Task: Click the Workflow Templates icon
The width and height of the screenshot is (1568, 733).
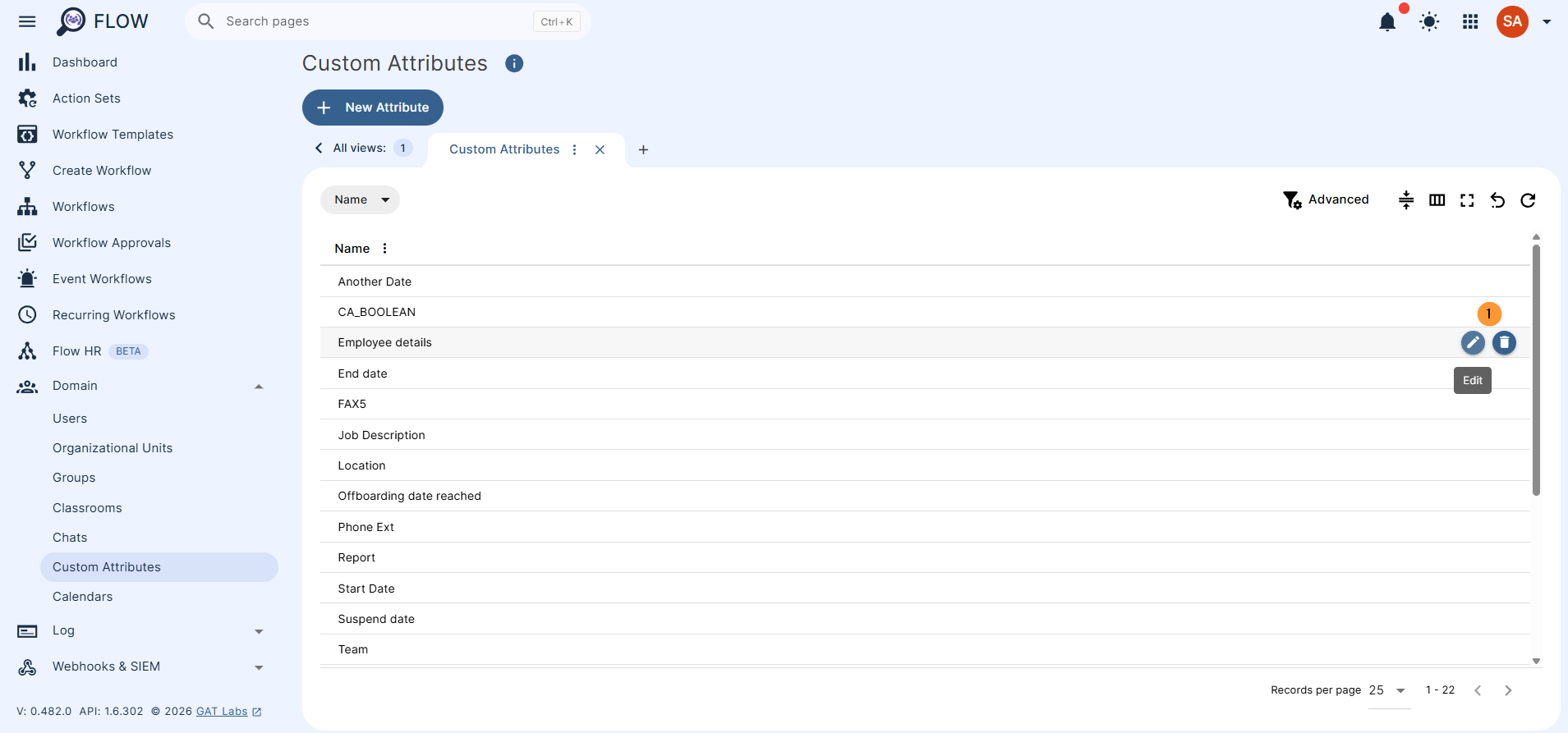Action: (27, 135)
